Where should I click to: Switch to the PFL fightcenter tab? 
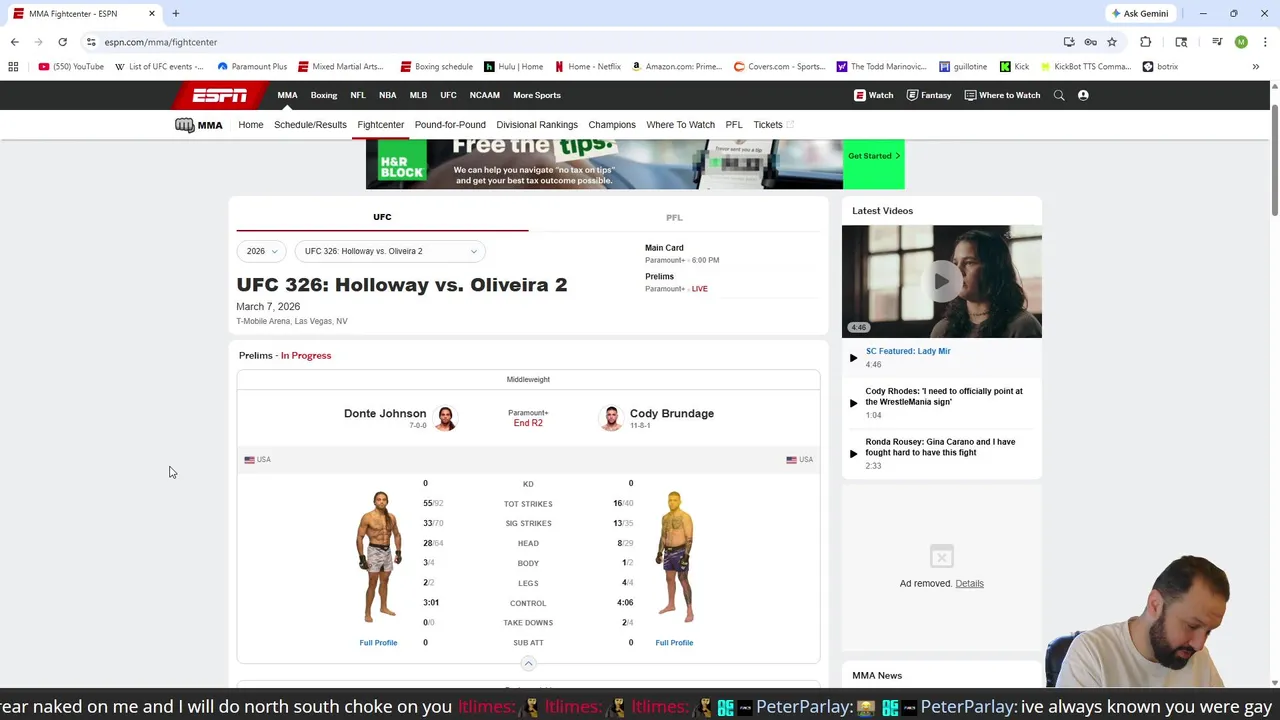tap(674, 217)
